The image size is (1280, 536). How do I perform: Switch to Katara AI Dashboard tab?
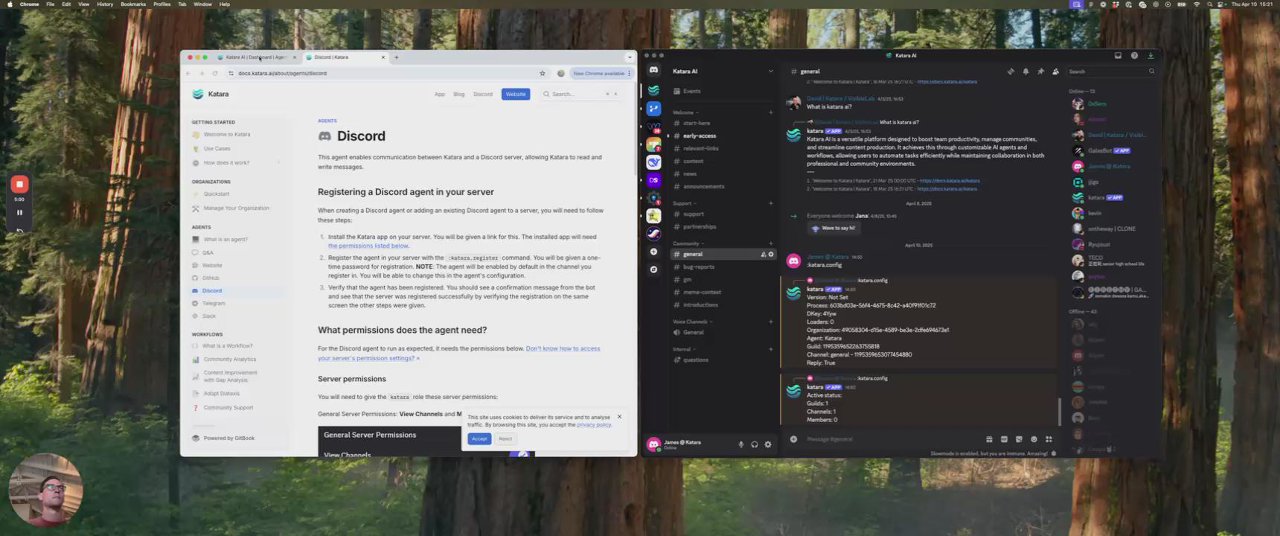[255, 57]
